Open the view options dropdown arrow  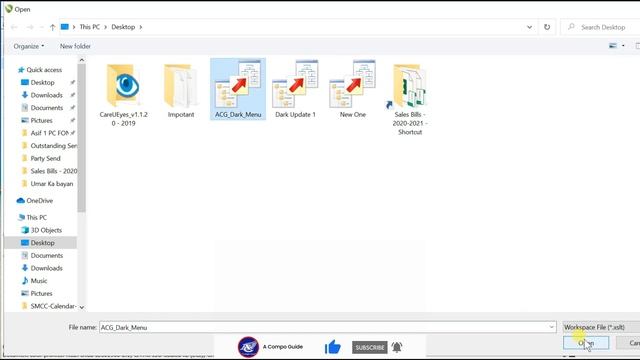pyautogui.click(x=623, y=46)
